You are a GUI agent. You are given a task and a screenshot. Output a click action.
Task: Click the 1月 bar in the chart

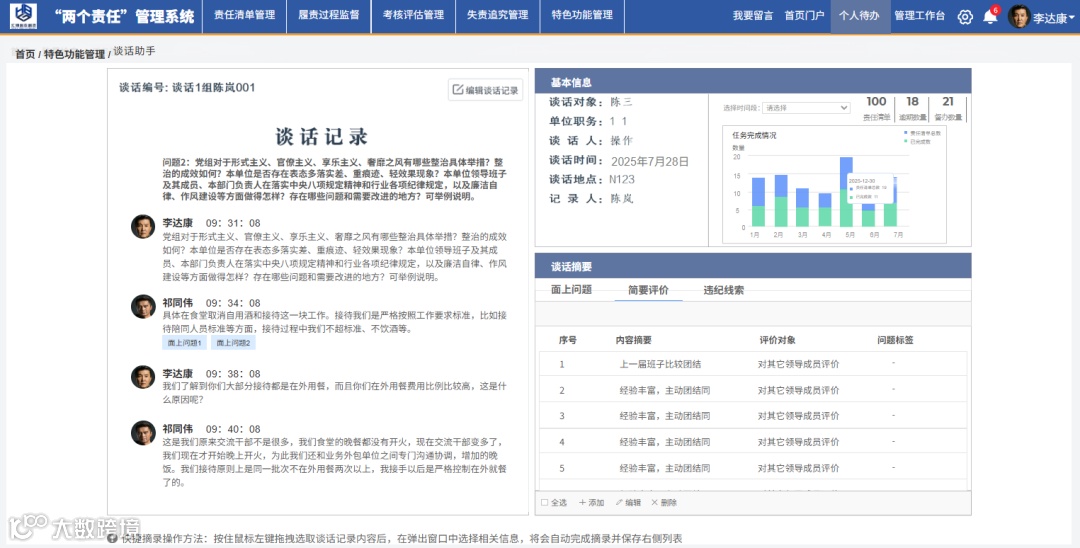point(758,202)
